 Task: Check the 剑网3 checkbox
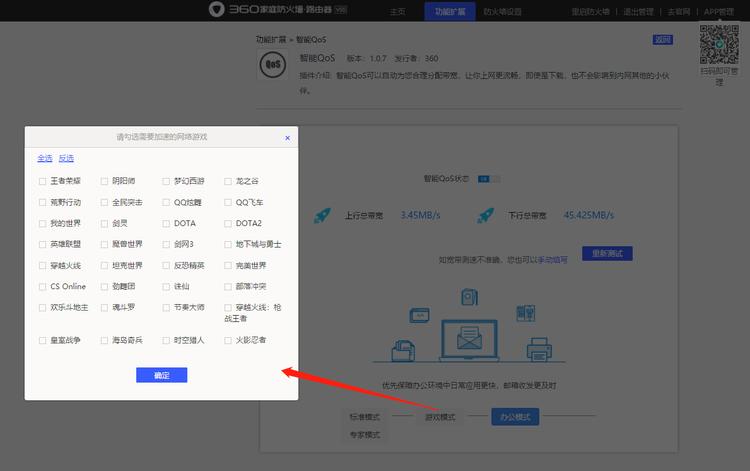coord(166,244)
